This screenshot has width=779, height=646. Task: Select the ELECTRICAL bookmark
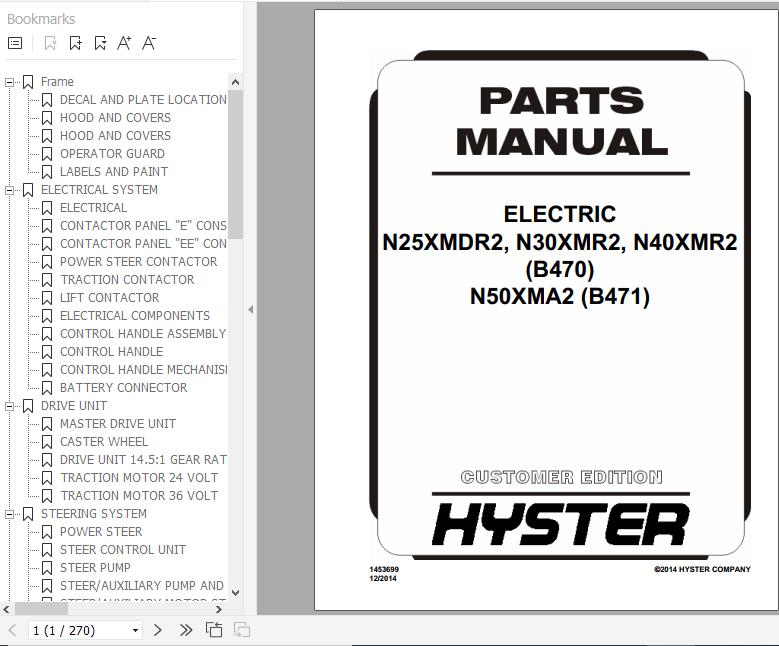pyautogui.click(x=93, y=208)
